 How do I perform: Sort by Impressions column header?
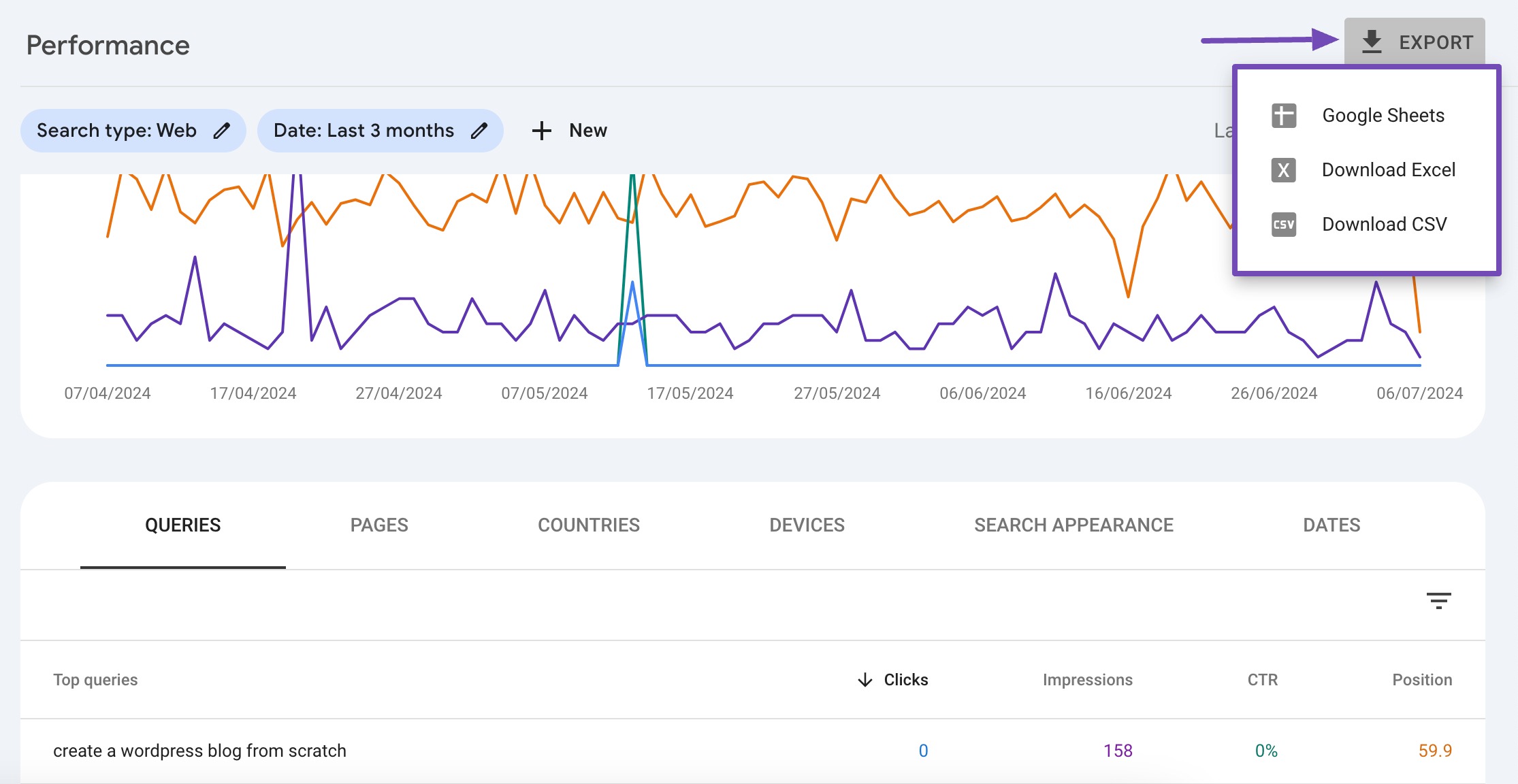(1088, 680)
